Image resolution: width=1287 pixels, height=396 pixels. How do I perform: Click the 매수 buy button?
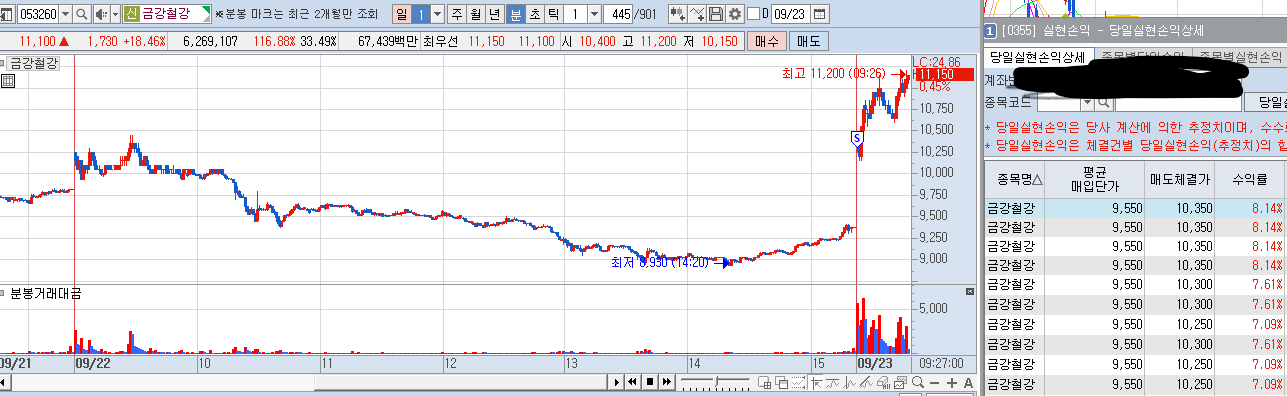tap(767, 41)
